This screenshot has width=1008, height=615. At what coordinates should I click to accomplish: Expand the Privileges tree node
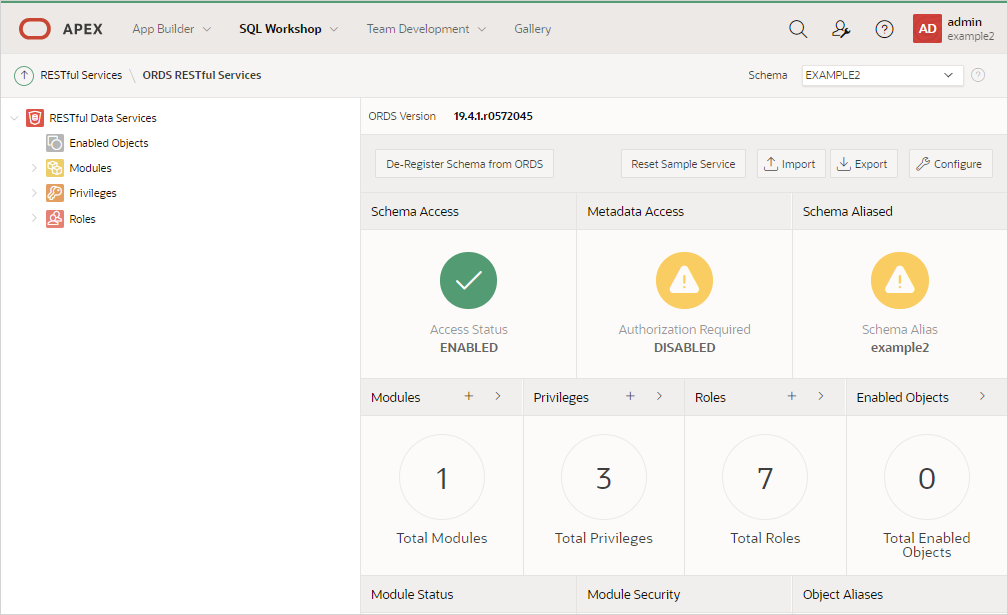[x=34, y=193]
